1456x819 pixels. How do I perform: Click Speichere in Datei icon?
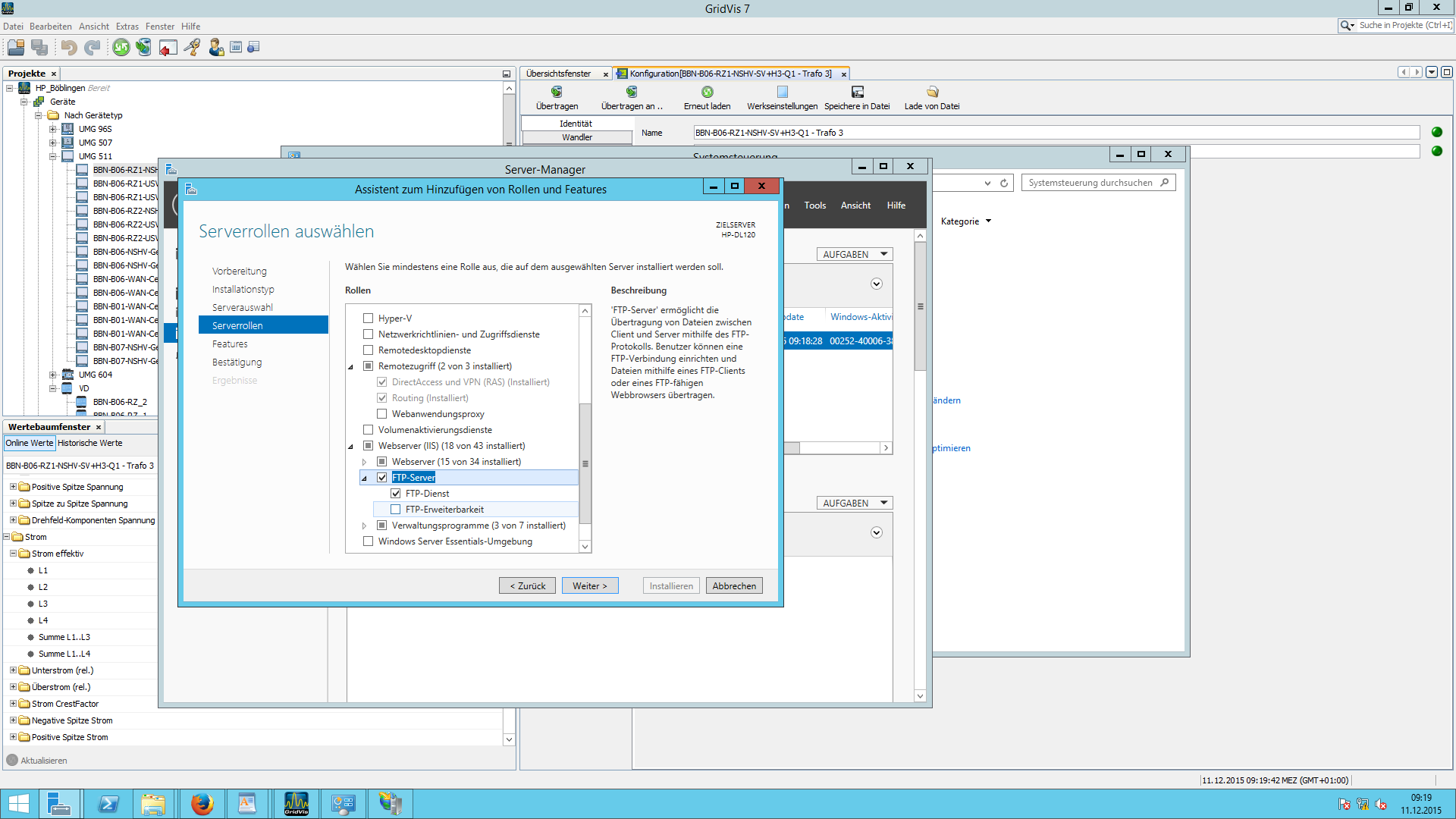(857, 92)
